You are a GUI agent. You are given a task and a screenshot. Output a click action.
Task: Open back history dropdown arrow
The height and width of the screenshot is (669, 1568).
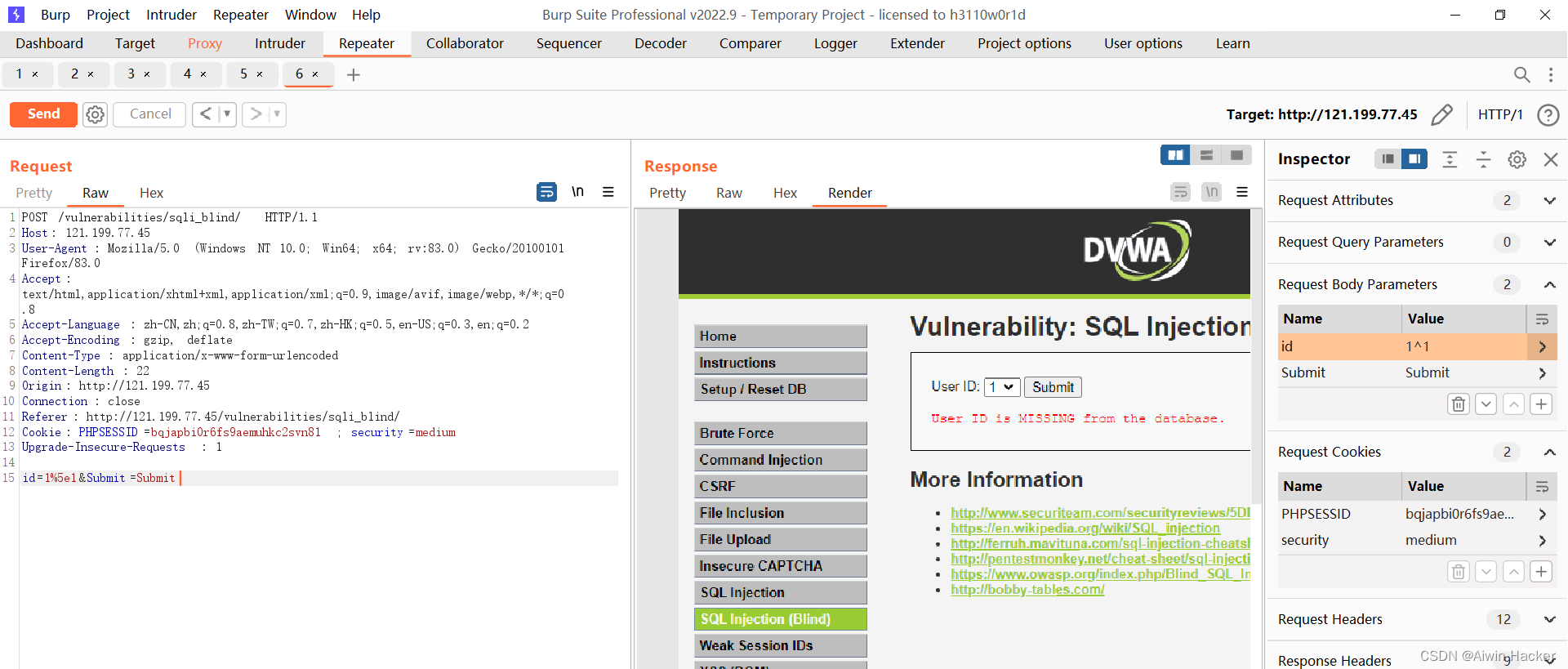pyautogui.click(x=227, y=114)
